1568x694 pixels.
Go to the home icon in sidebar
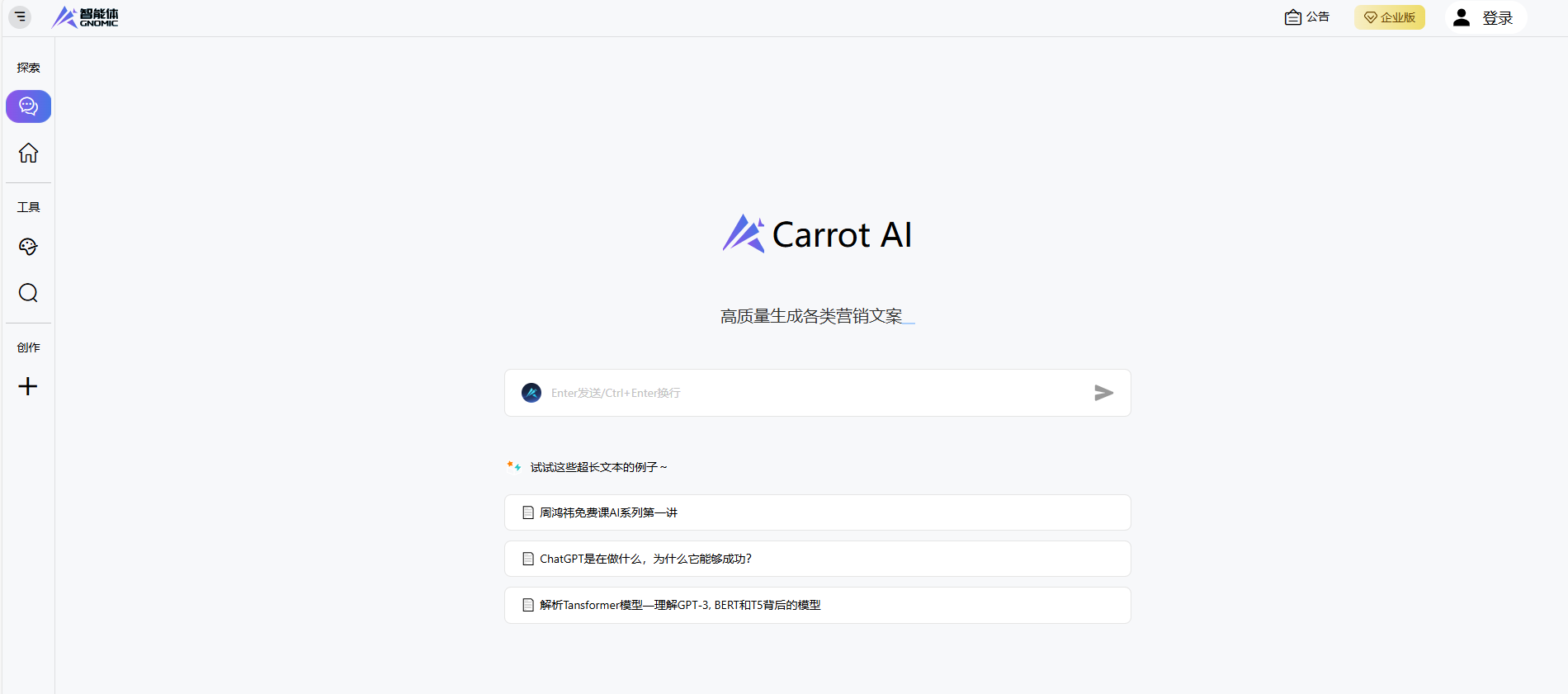click(29, 153)
